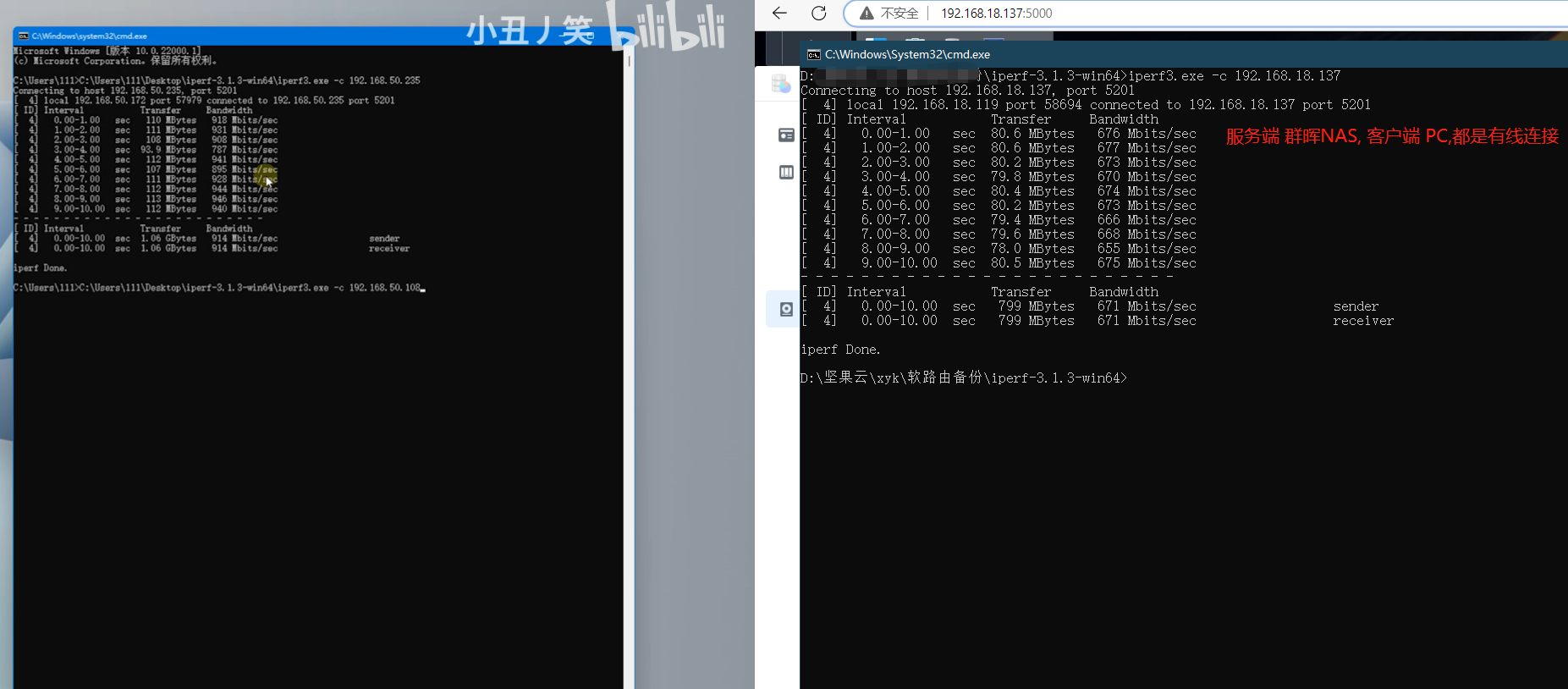Activate the right cmd.exe title bar

click(1185, 54)
